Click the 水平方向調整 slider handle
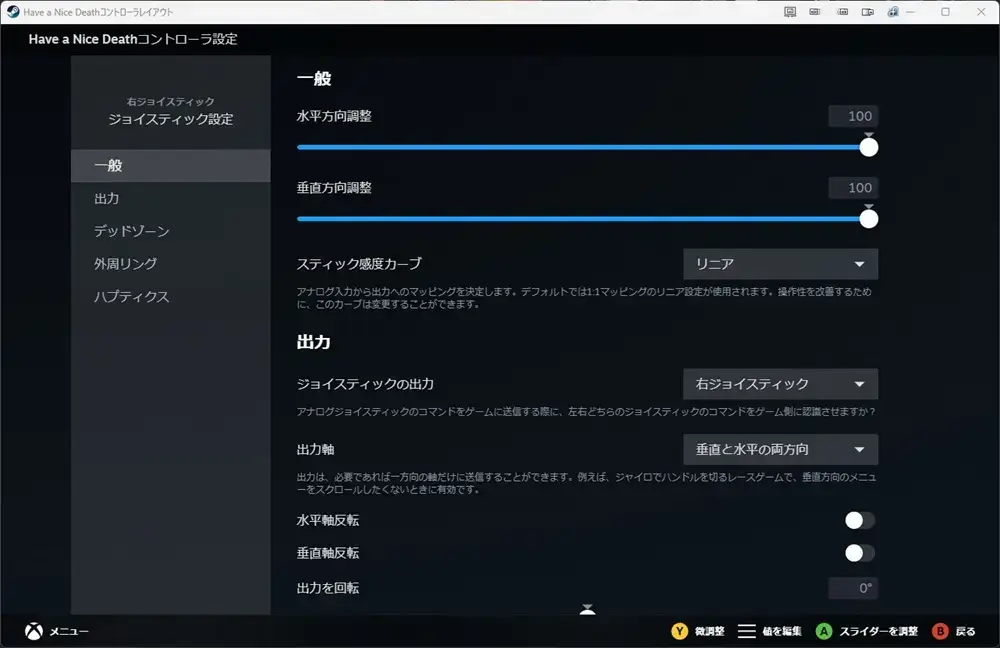This screenshot has height=648, width=1000. pyautogui.click(x=869, y=147)
